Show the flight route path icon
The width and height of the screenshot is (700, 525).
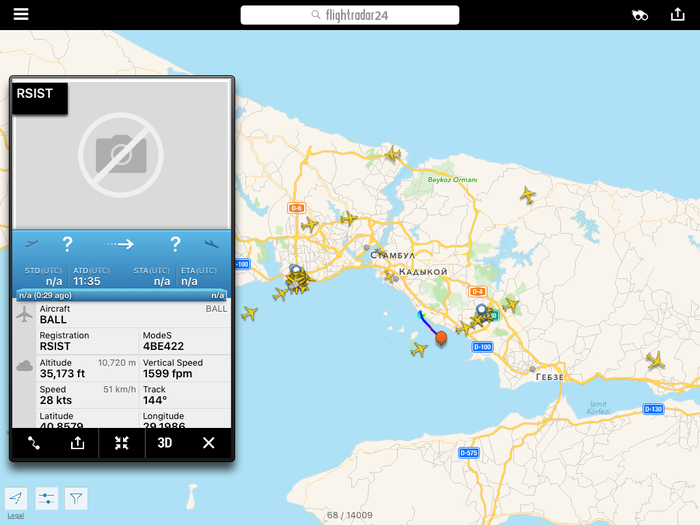(x=33, y=443)
